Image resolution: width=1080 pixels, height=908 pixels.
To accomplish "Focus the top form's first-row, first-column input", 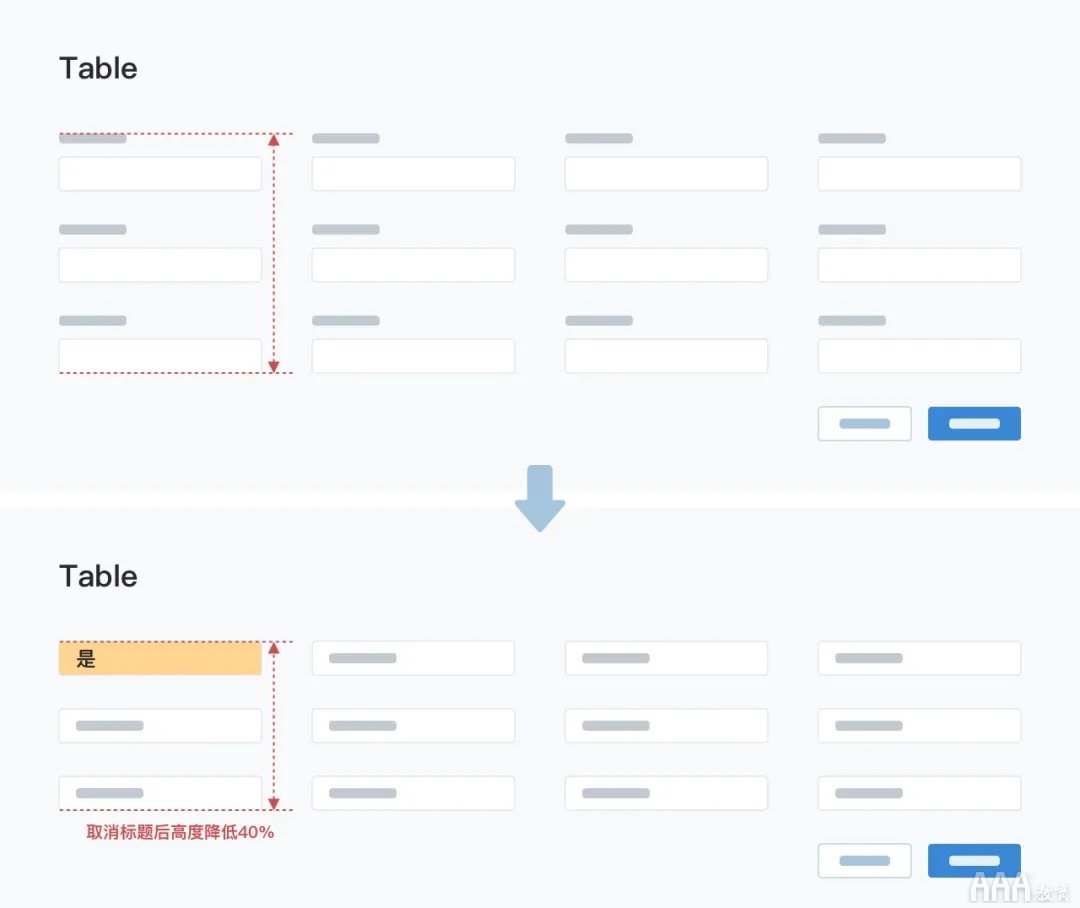I will (160, 174).
